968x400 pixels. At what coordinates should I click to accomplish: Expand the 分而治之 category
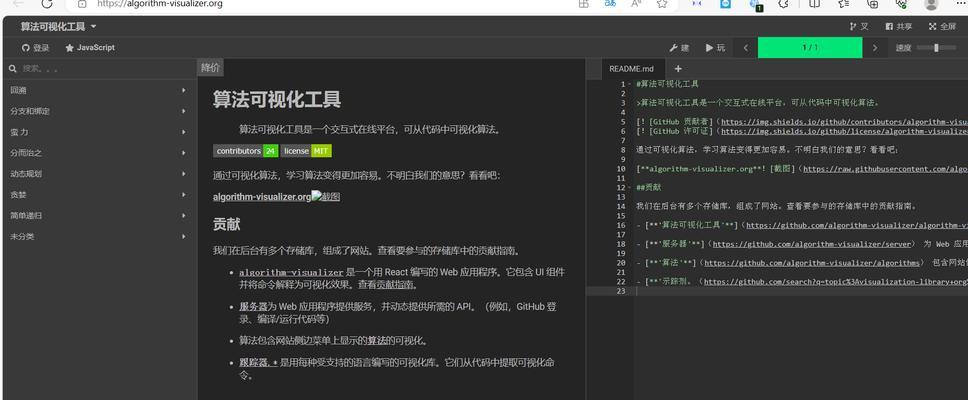[x=98, y=152]
